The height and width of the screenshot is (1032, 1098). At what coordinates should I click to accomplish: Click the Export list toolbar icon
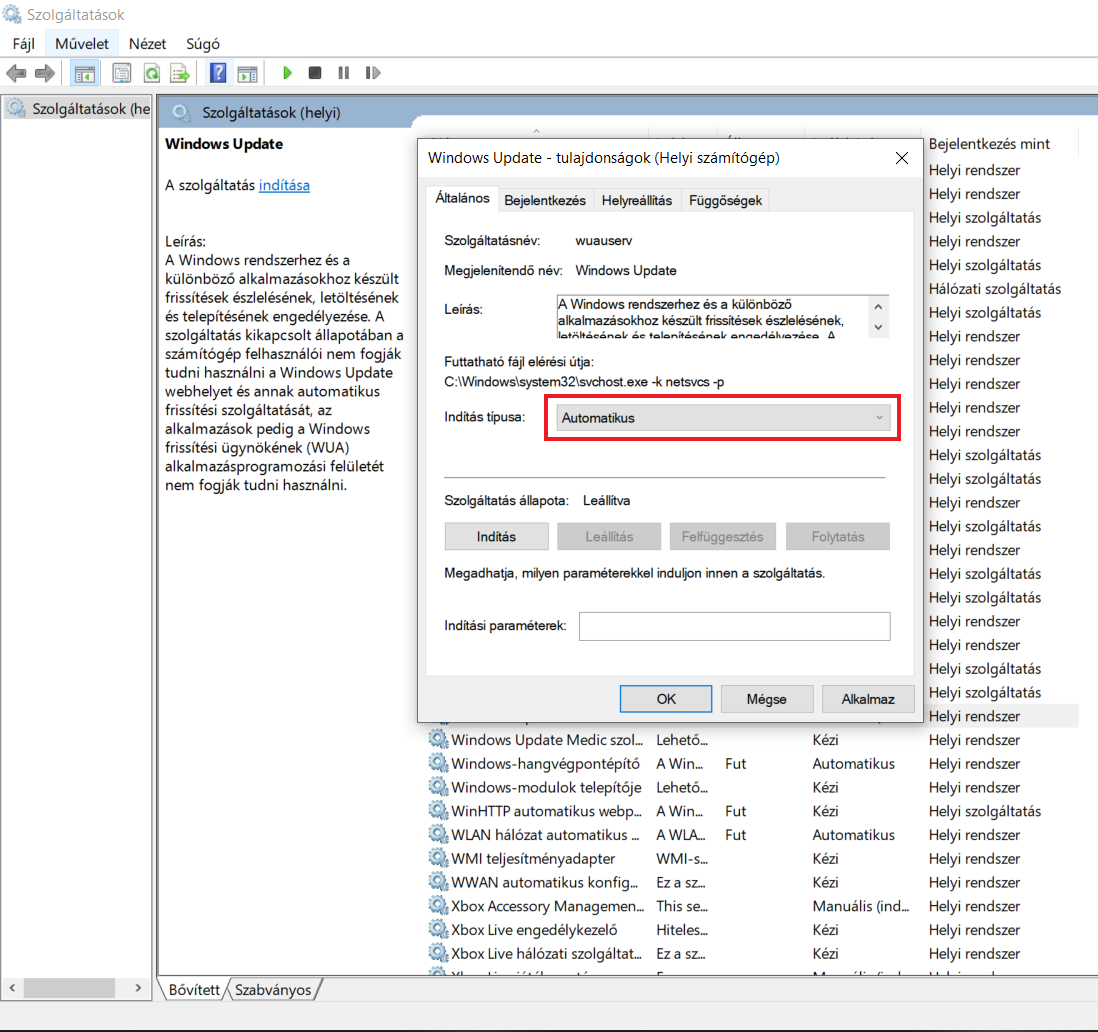point(180,73)
